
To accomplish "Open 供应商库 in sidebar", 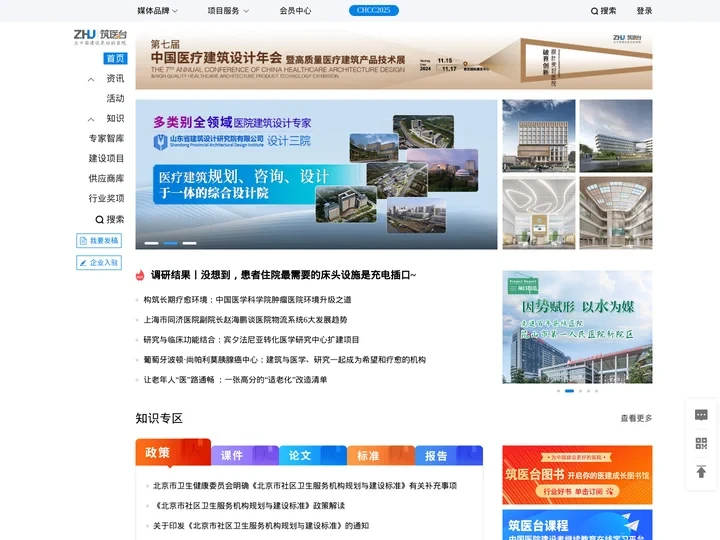I will coord(107,178).
